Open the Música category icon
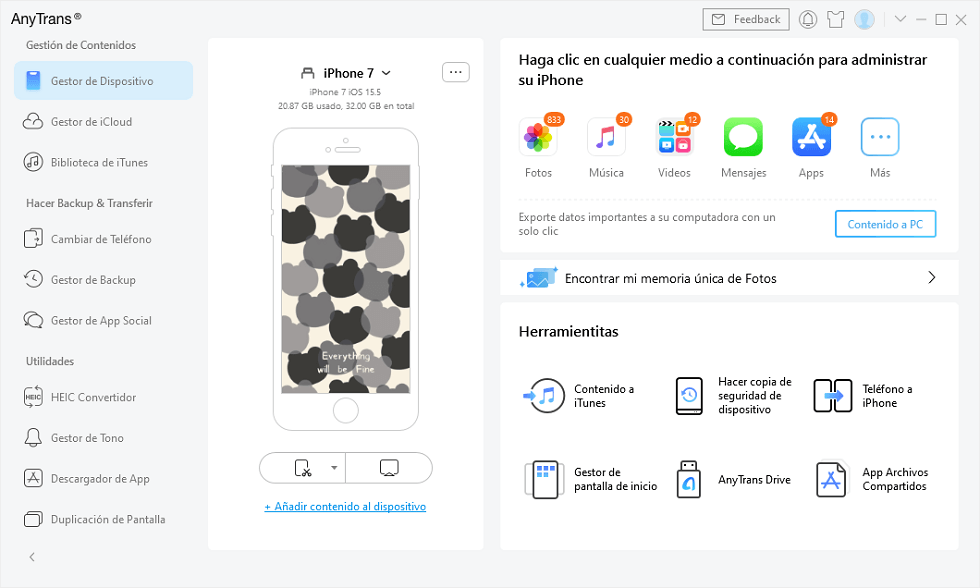This screenshot has height=588, width=980. [x=606, y=137]
